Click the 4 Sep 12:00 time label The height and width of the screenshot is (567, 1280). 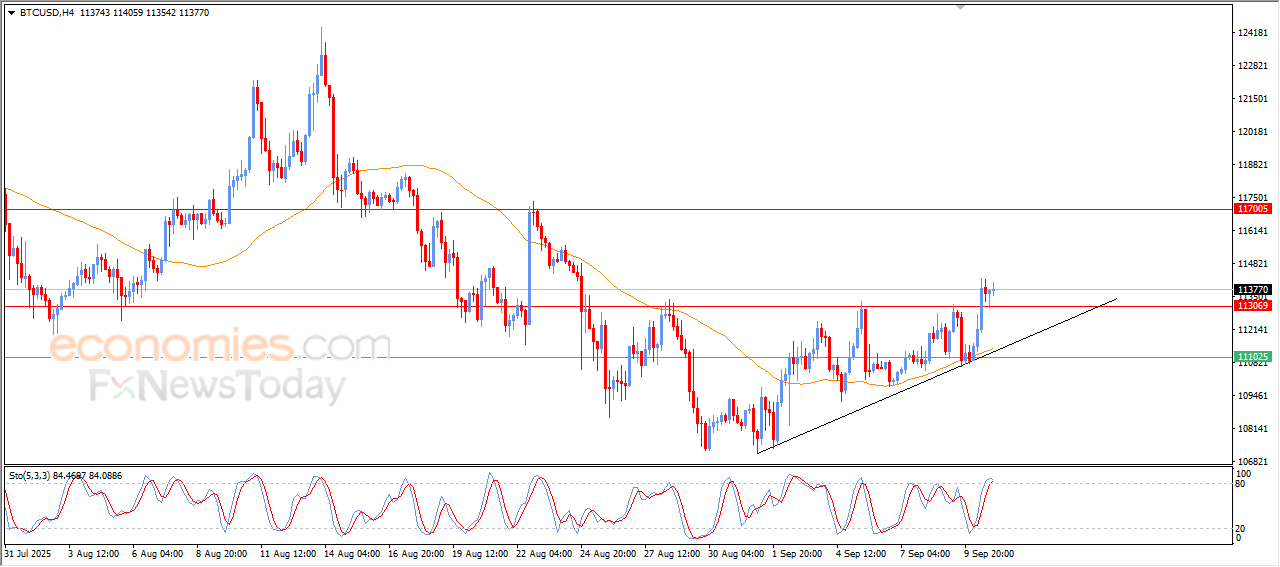[x=861, y=553]
